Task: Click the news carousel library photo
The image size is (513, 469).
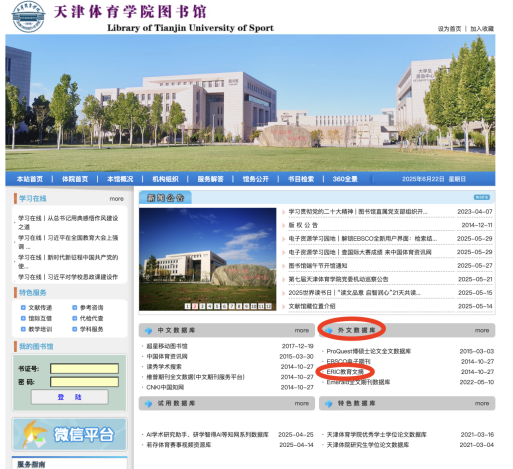Action: (208, 259)
